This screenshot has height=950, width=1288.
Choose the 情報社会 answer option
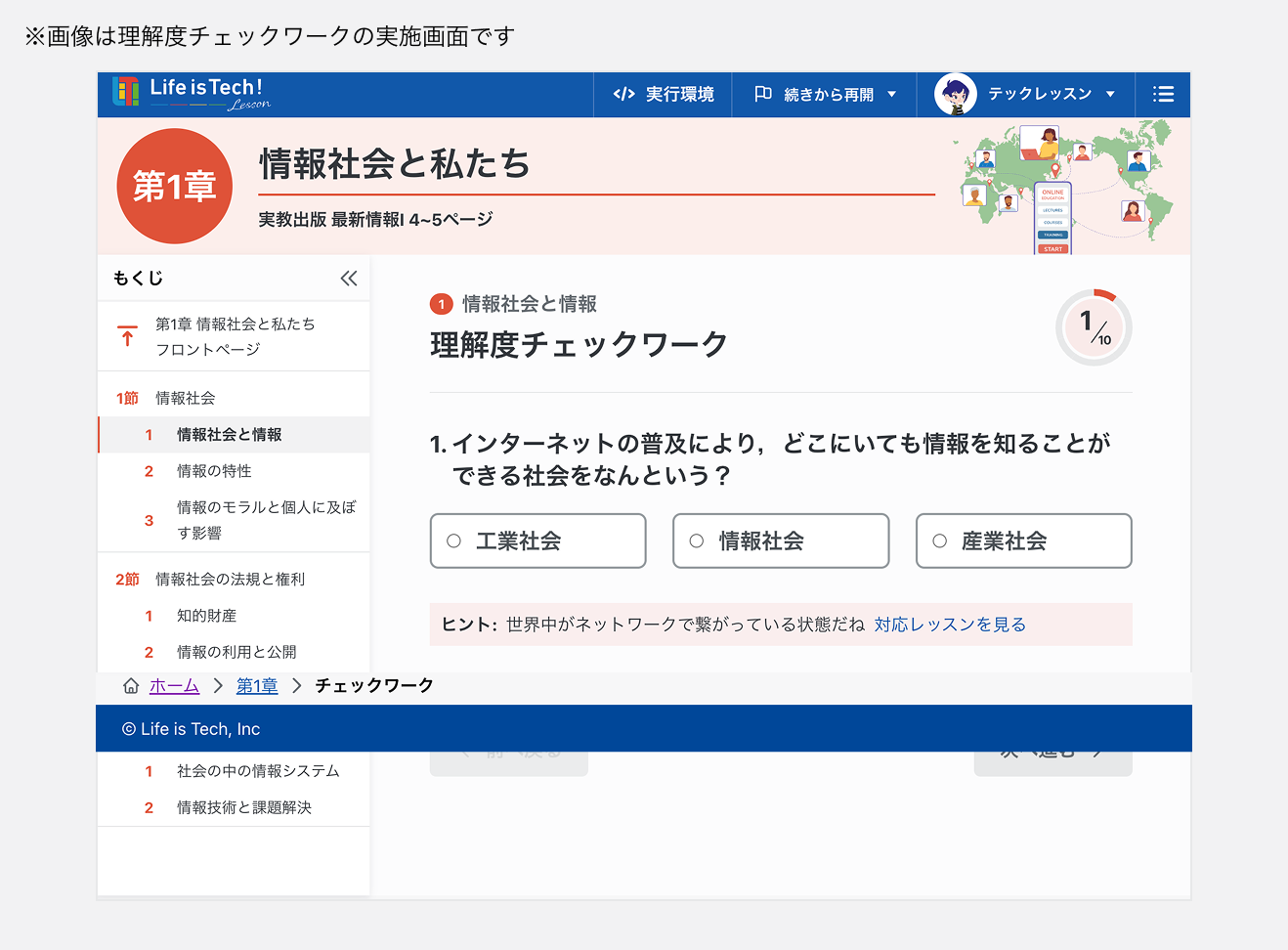tap(781, 540)
